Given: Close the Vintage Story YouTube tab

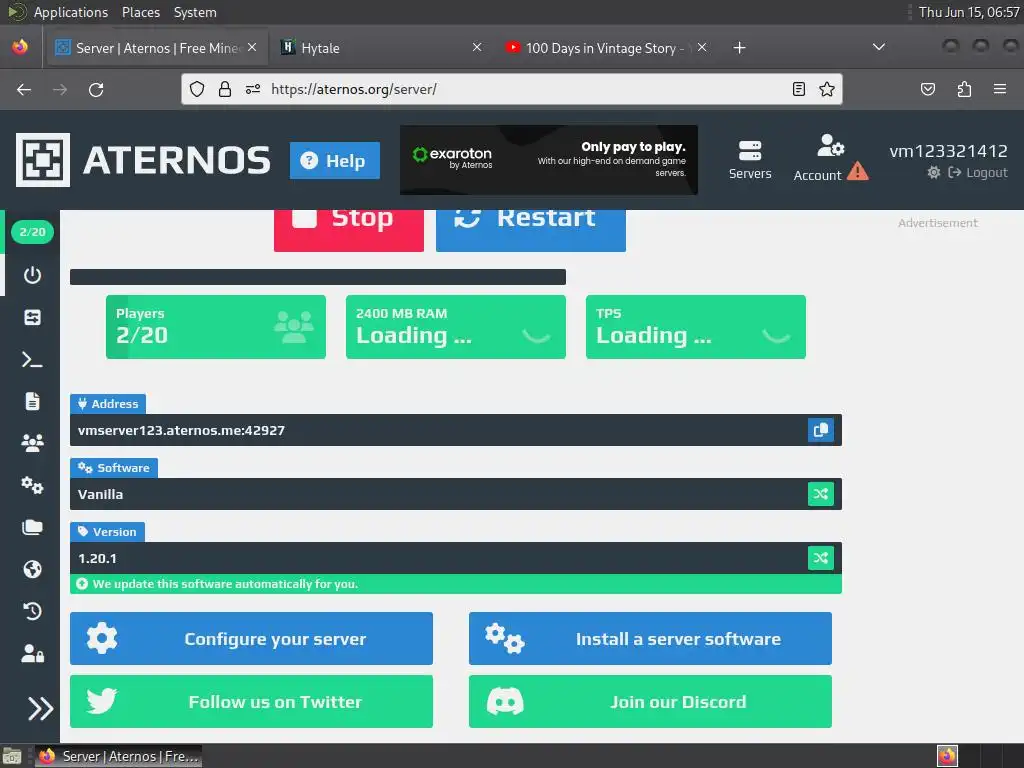Looking at the screenshot, I should [701, 47].
